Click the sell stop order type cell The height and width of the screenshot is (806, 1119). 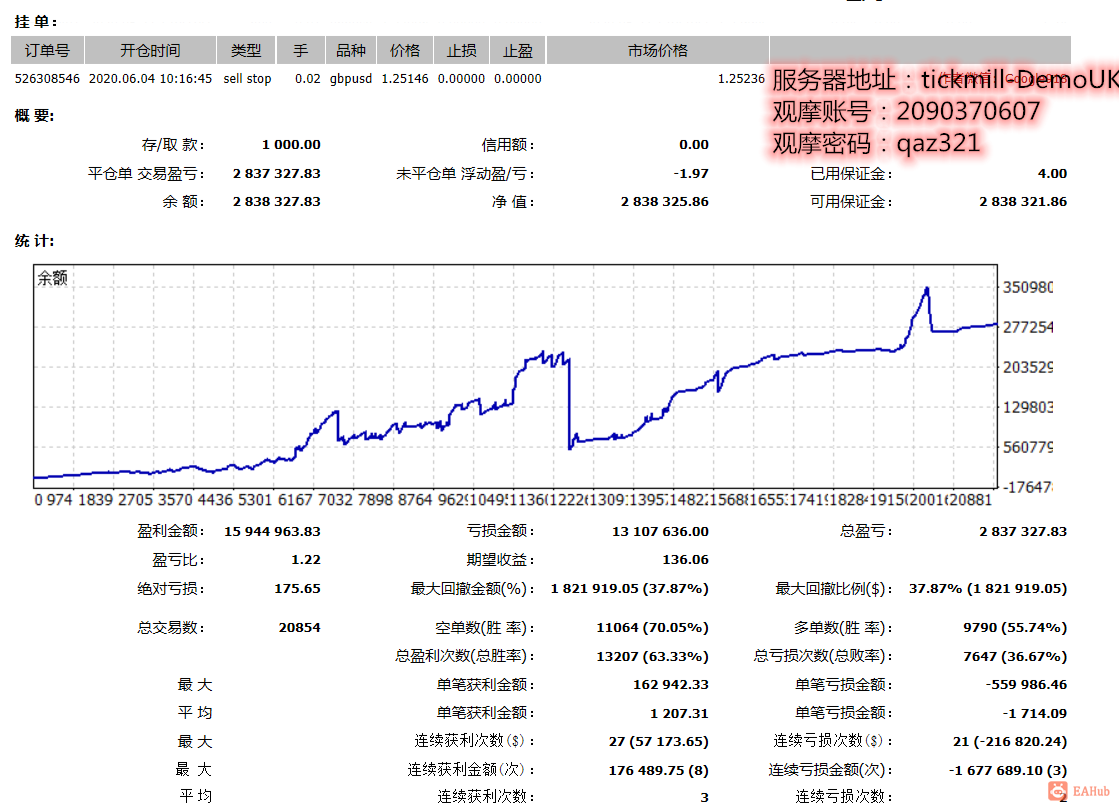247,79
